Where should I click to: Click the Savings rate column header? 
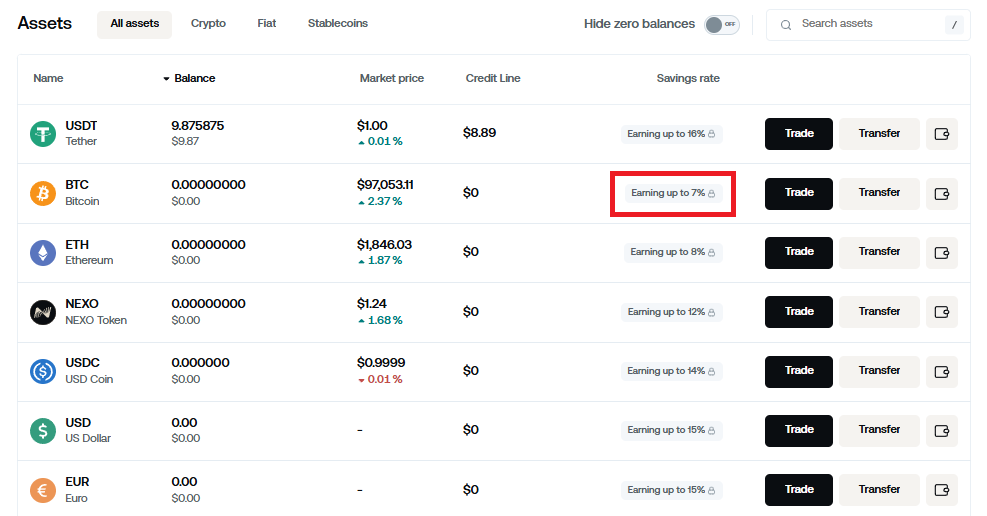tap(688, 79)
